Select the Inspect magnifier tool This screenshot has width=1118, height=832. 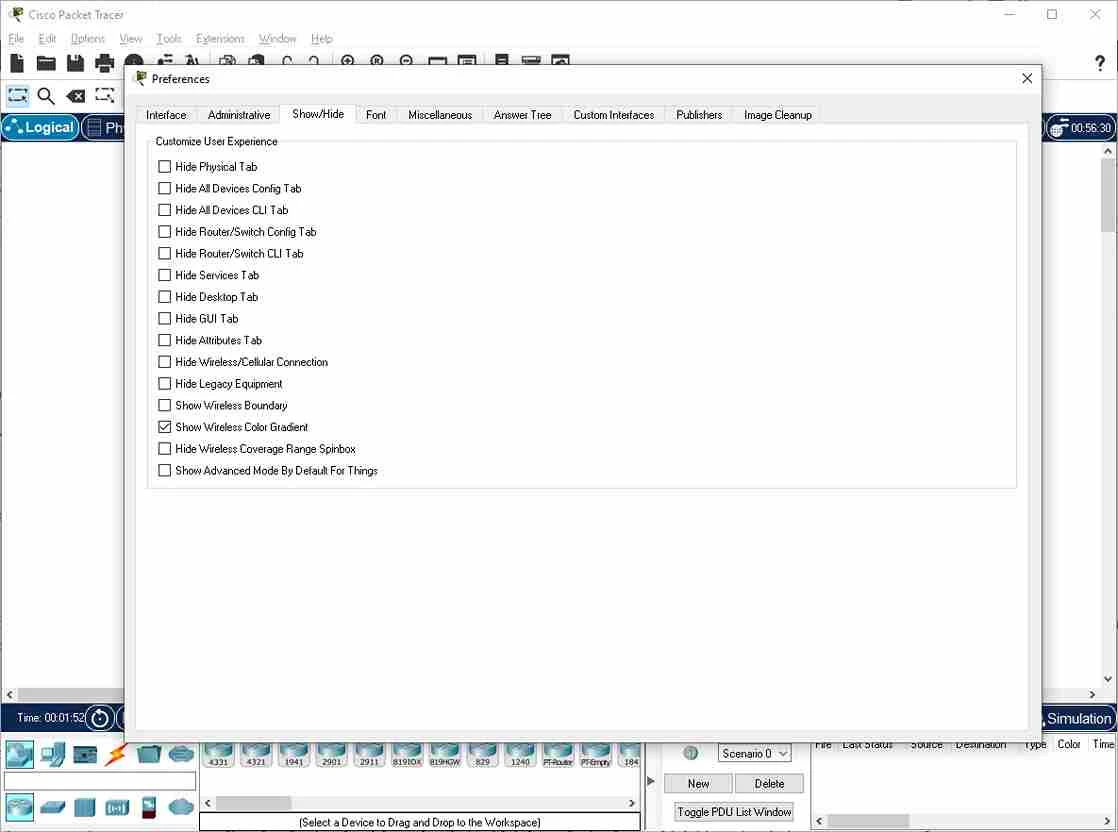coord(46,96)
